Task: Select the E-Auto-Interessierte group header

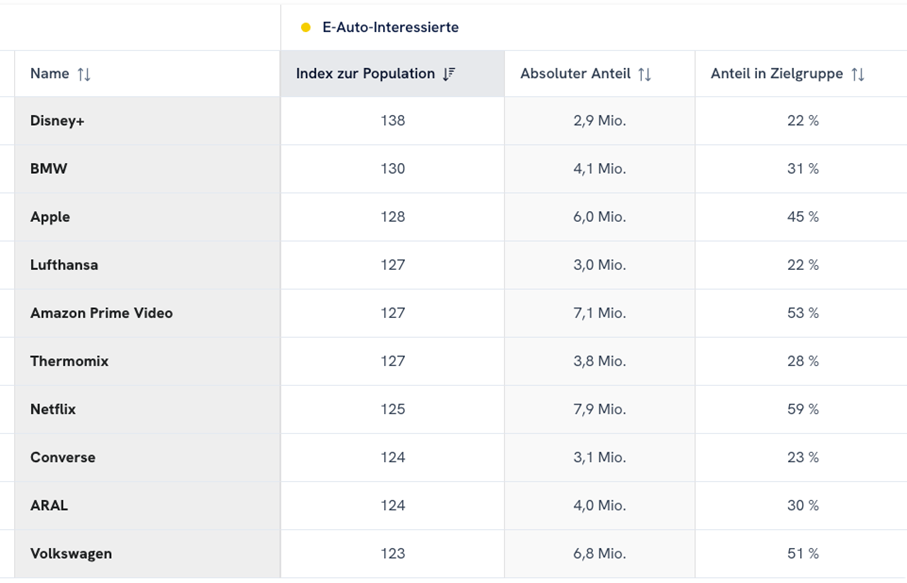Action: tap(390, 28)
